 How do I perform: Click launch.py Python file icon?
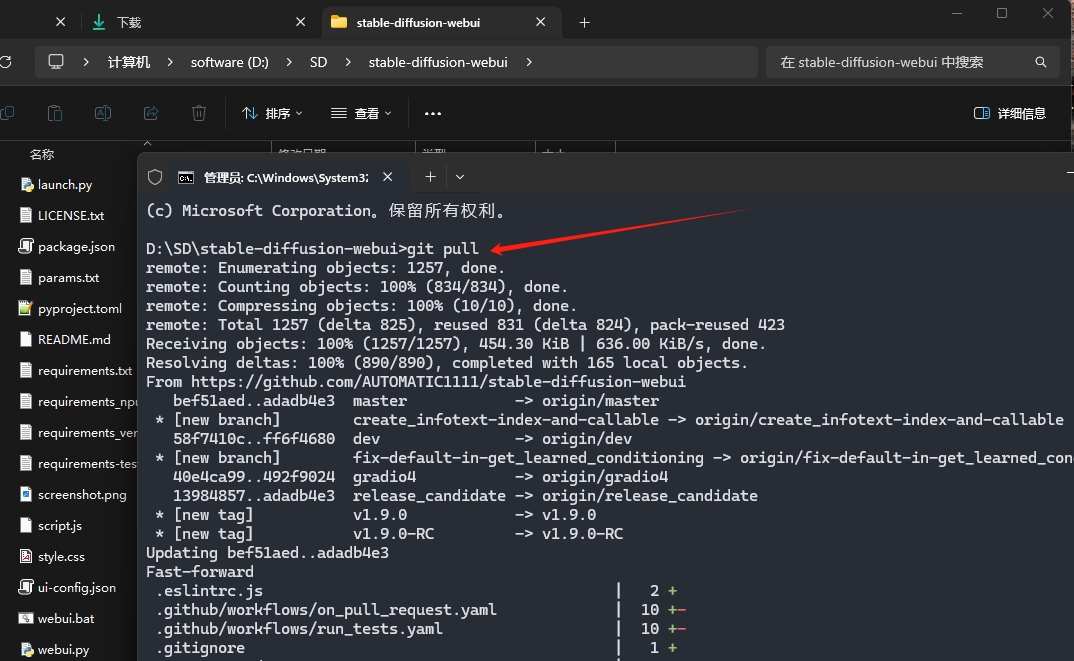tap(26, 185)
